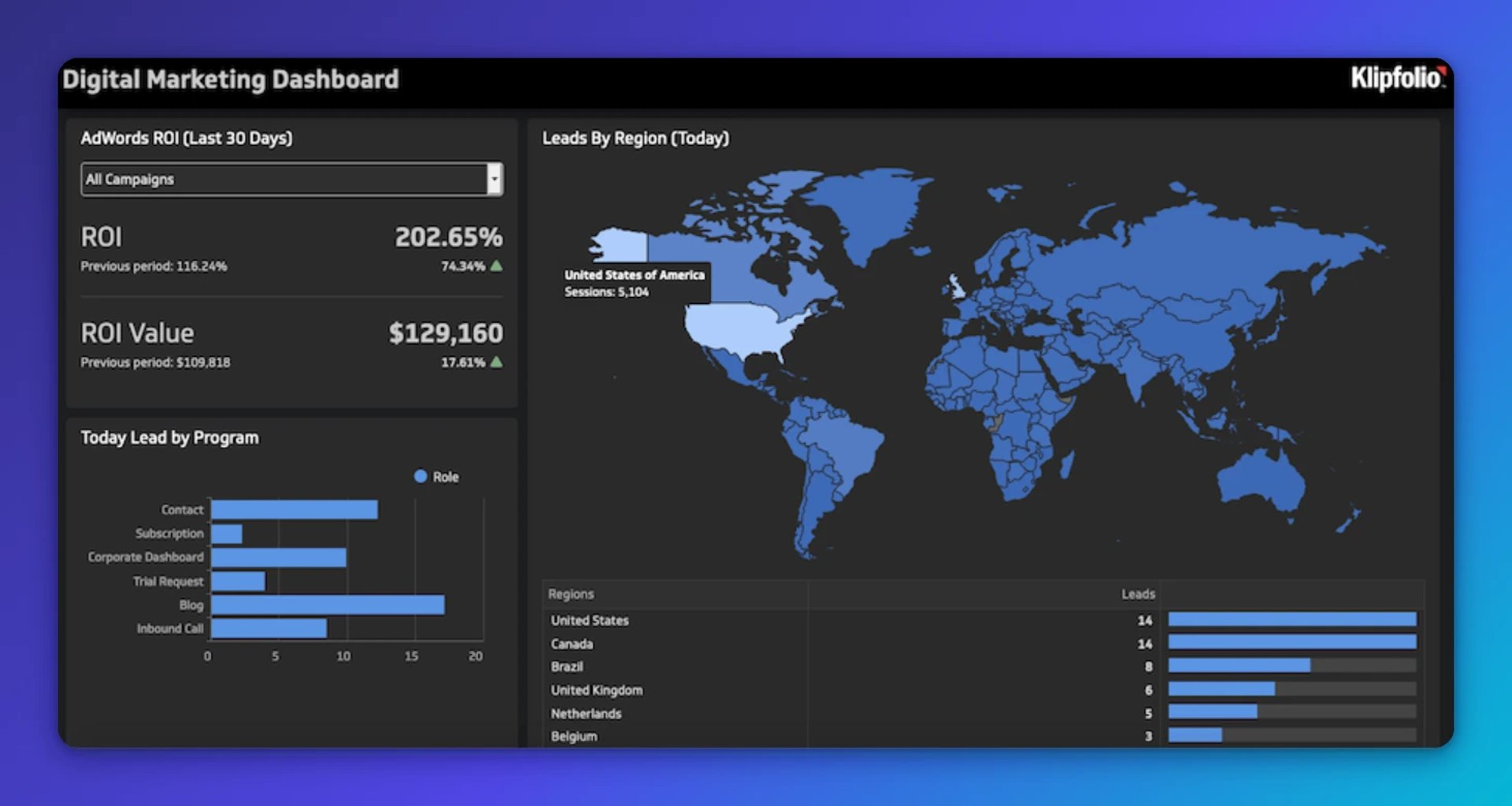Click the Klipfolio logo
Screen dimensions: 1512x806
[1399, 78]
